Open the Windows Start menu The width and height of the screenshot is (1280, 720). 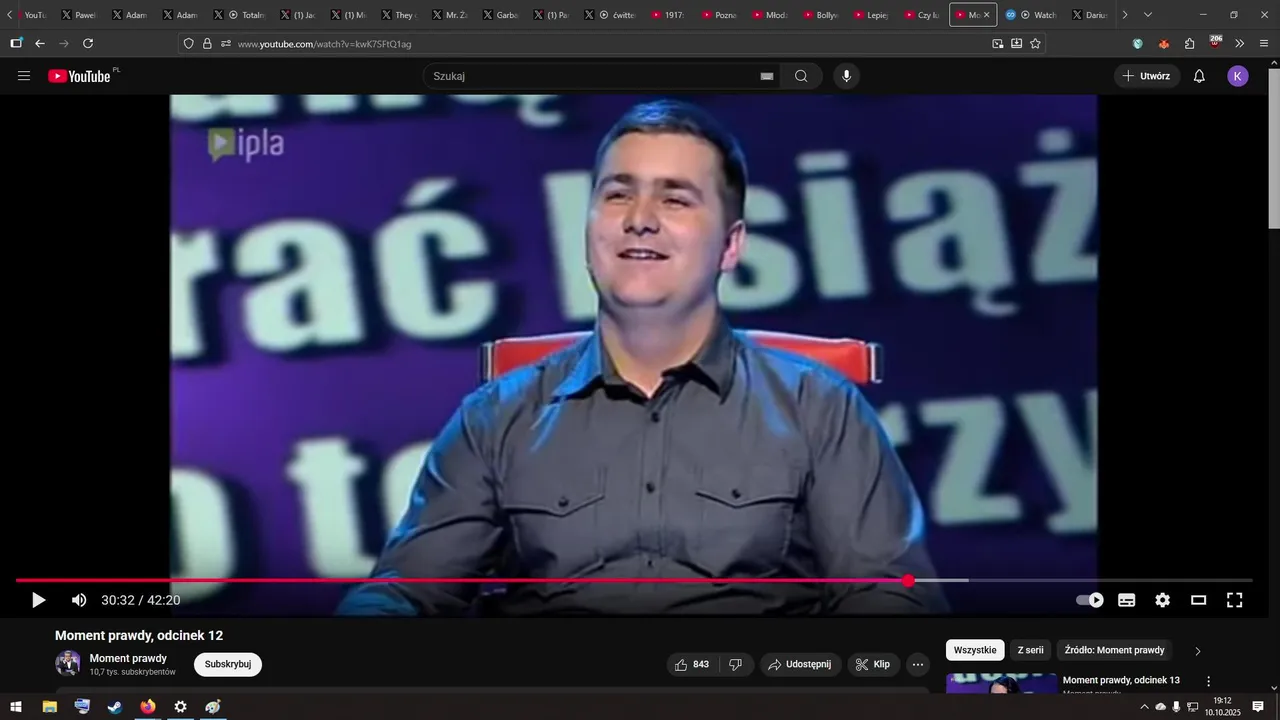(x=16, y=707)
